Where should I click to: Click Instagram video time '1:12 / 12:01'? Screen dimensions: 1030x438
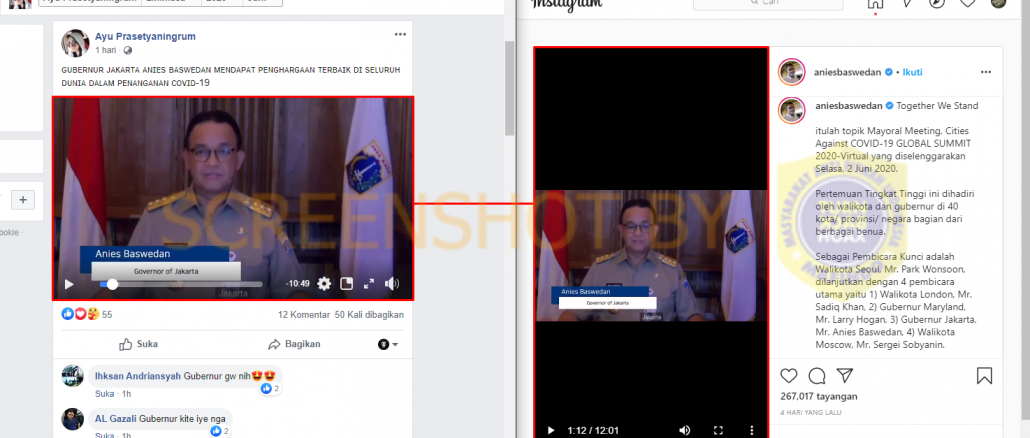point(594,431)
